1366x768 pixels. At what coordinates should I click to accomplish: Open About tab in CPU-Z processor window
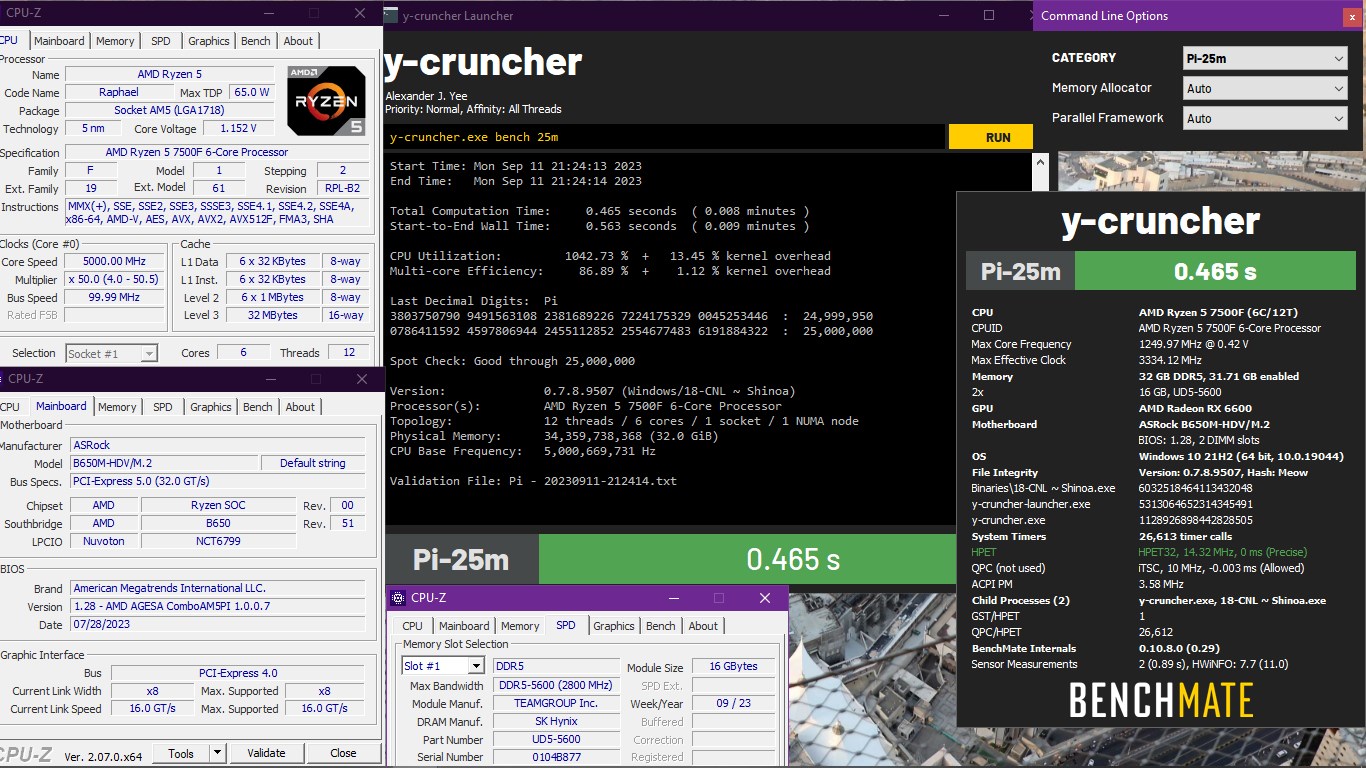[298, 41]
